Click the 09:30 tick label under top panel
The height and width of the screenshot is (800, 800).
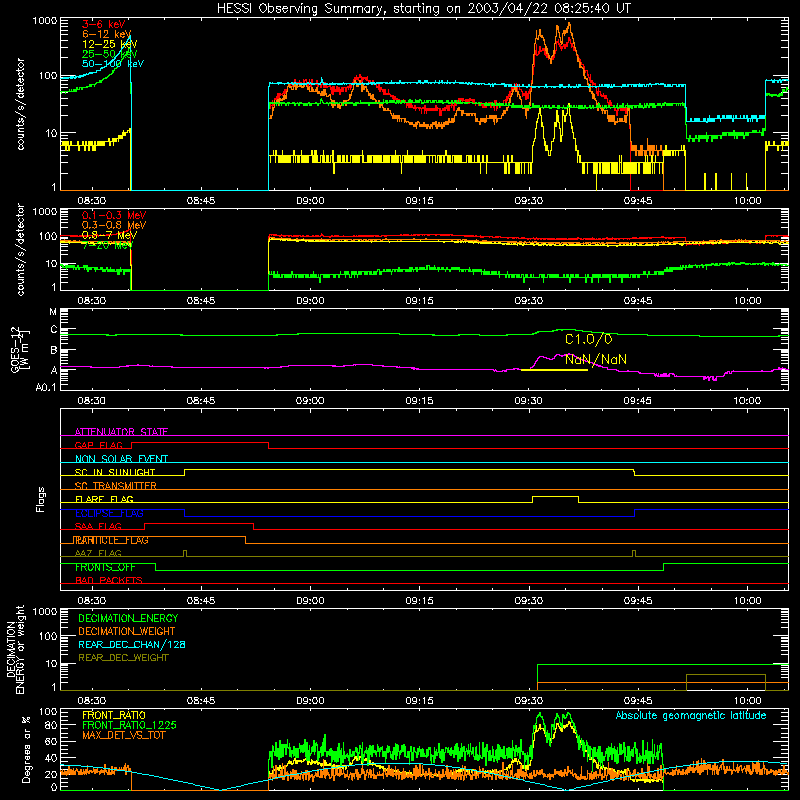(529, 201)
